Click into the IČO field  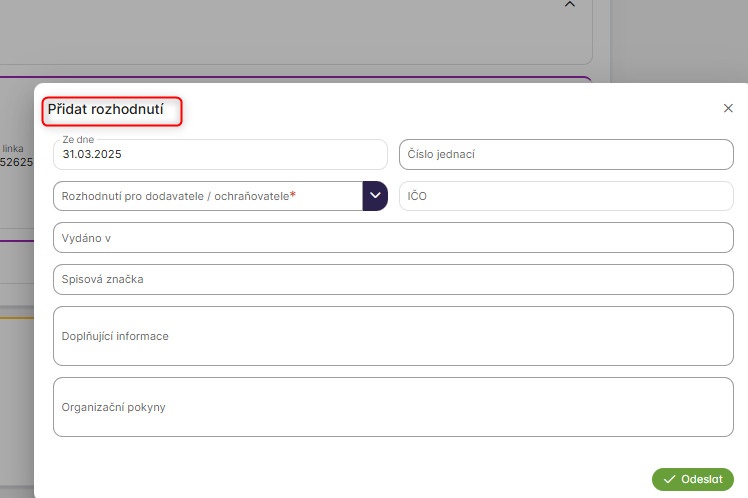click(566, 196)
